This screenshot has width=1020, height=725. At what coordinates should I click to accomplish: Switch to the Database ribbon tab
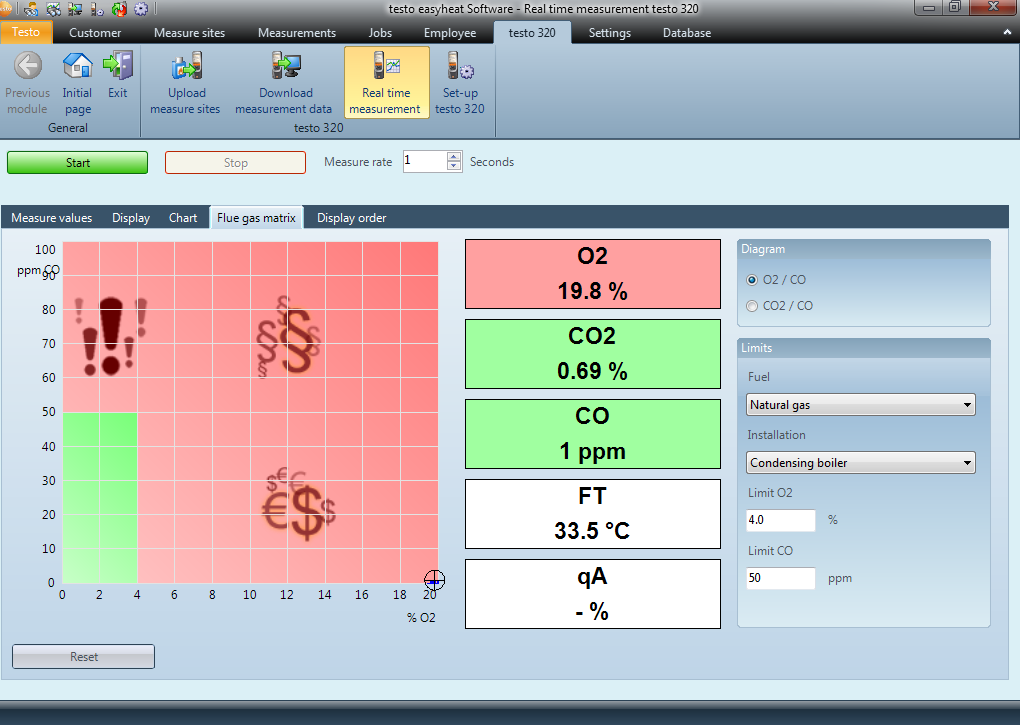pyautogui.click(x=687, y=33)
